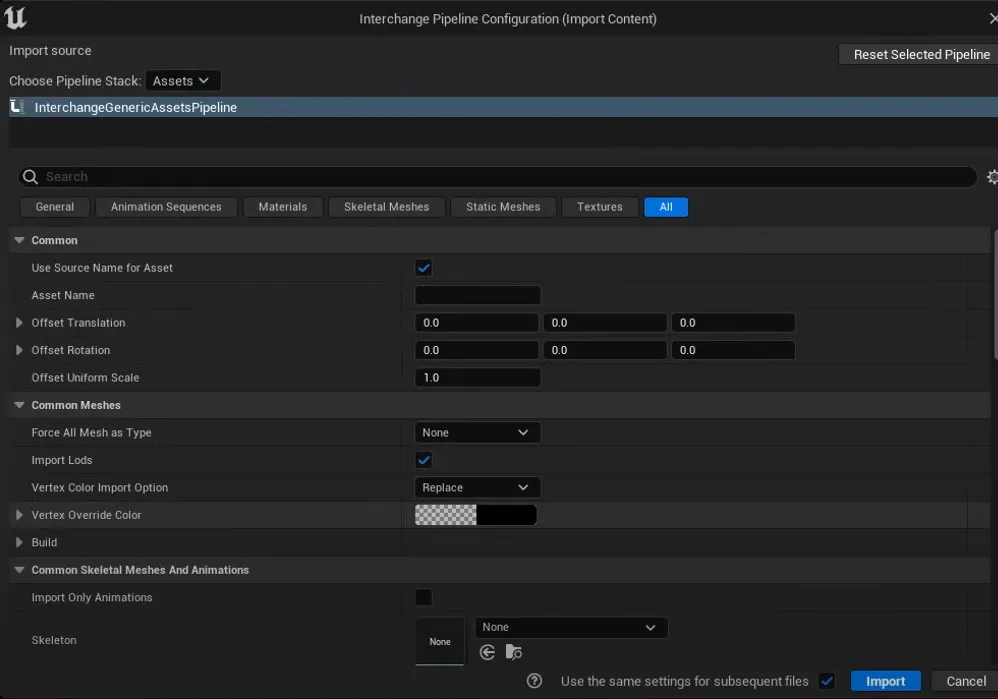This screenshot has height=699, width=998.
Task: Expand the Vertex Override Color row
Action: coord(19,515)
